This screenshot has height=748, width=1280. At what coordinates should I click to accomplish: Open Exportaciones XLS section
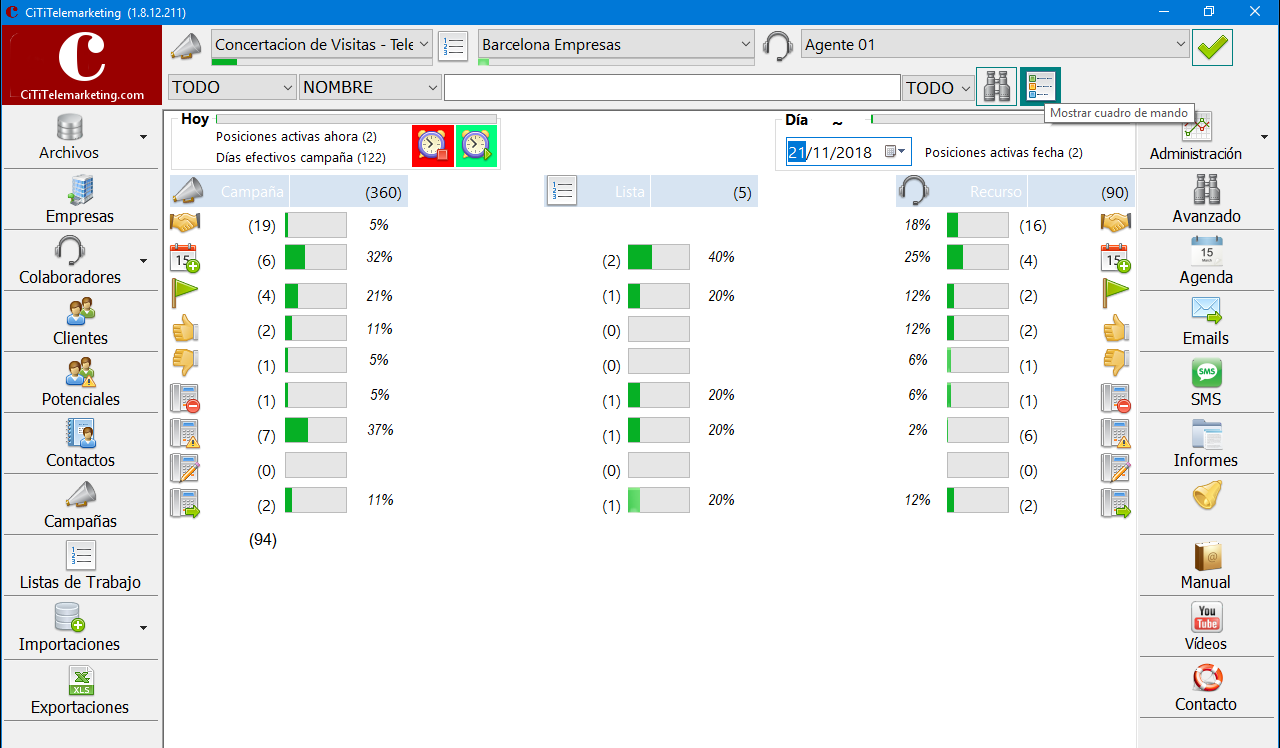80,690
